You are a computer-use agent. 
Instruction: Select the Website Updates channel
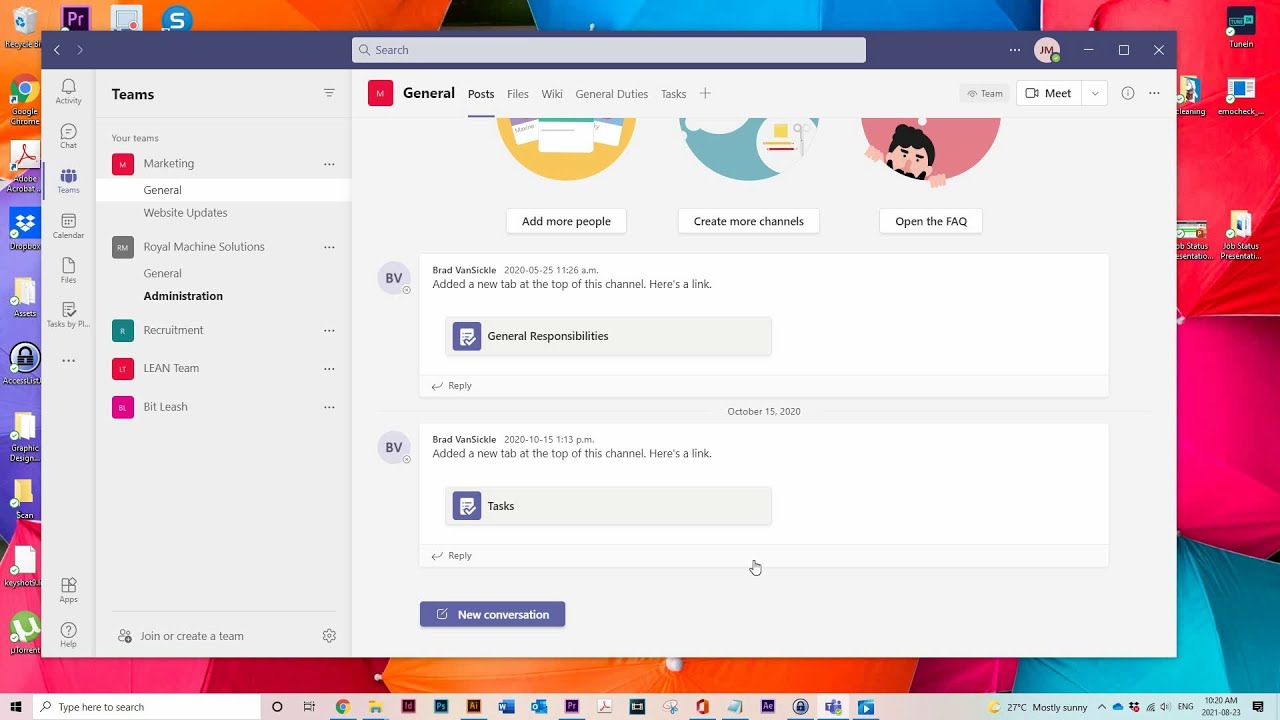pyautogui.click(x=185, y=213)
